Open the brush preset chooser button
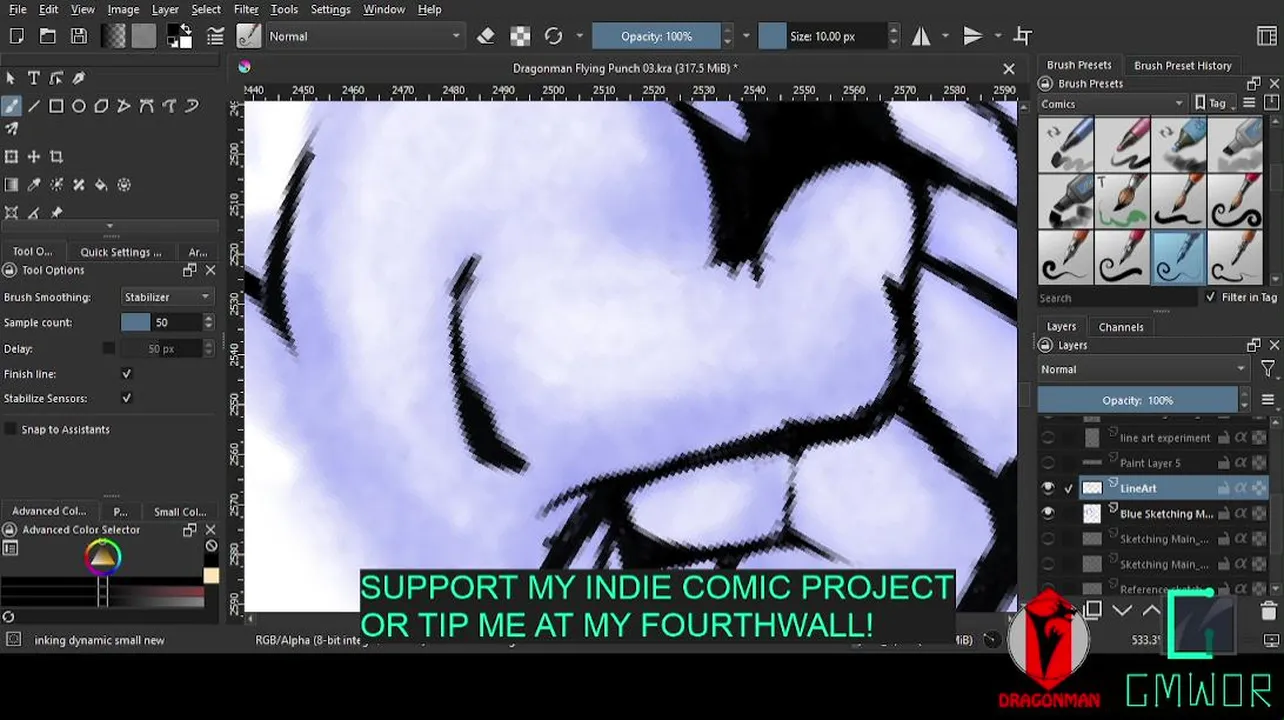This screenshot has height=720, width=1284. tap(248, 36)
